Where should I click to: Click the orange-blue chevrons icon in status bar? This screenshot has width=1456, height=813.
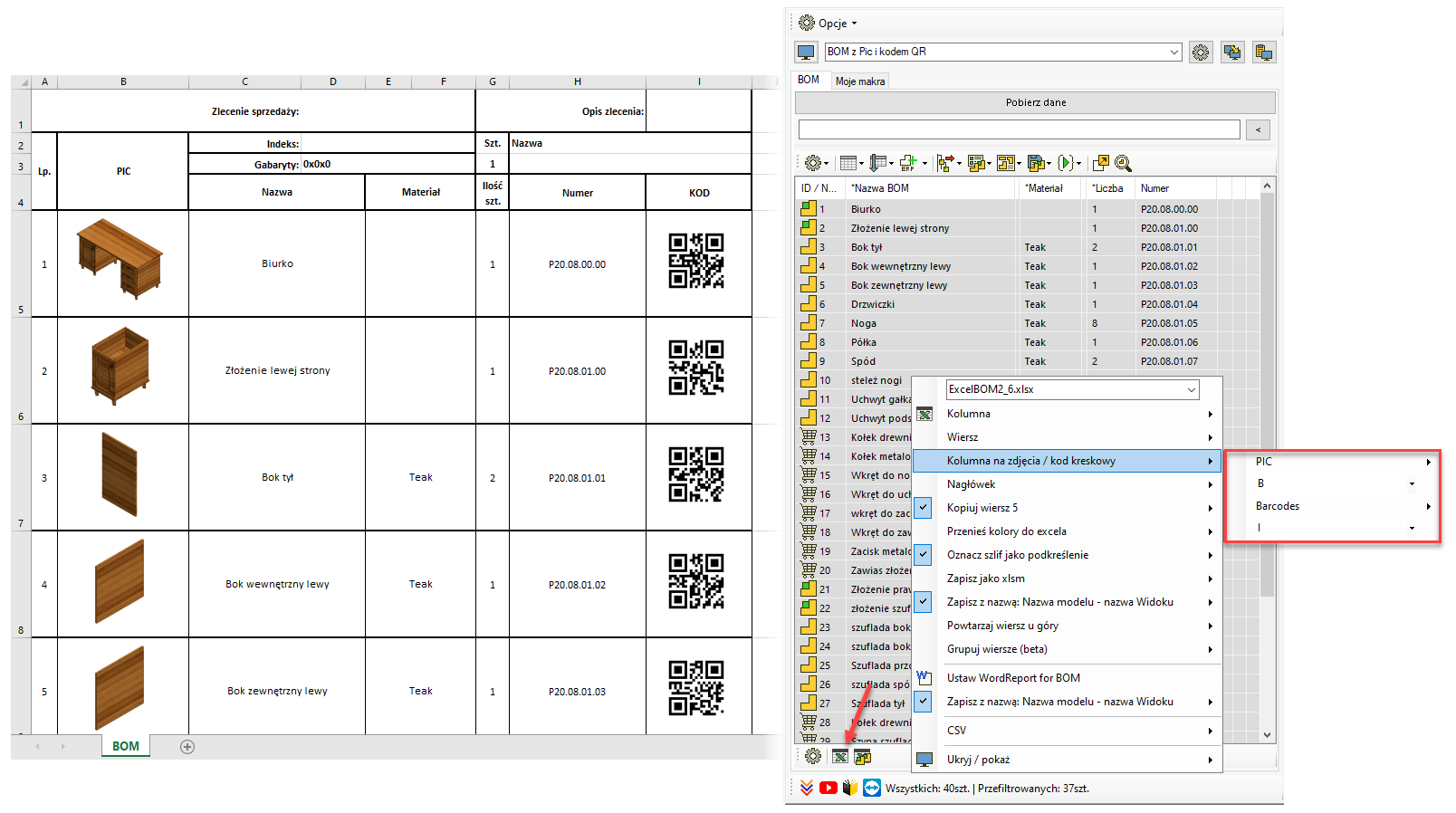(x=806, y=789)
